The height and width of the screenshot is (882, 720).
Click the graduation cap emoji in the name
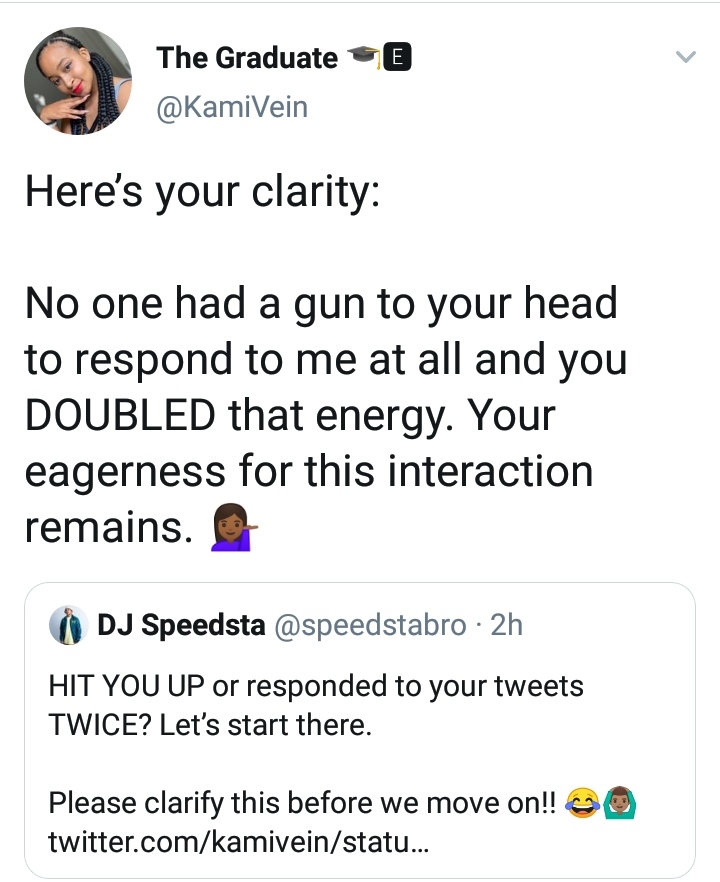(361, 57)
